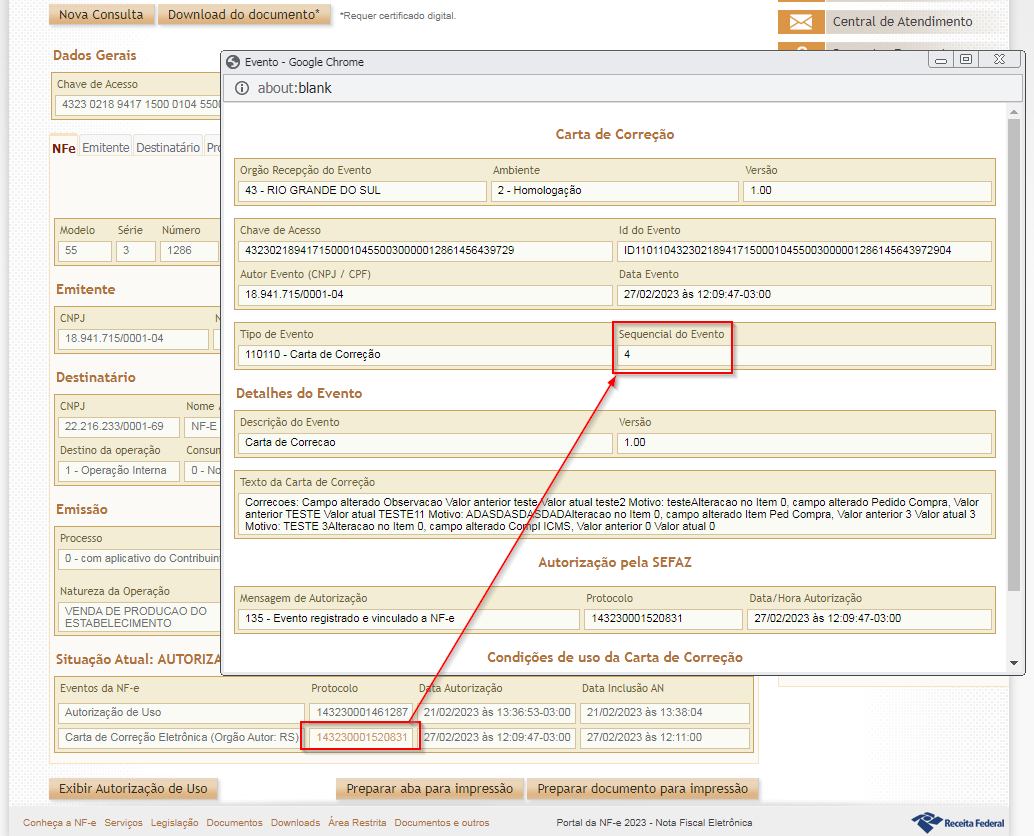Click Emitente CNPJ 18.941.715/0001-04 on main page
1034x836 pixels.
133,338
